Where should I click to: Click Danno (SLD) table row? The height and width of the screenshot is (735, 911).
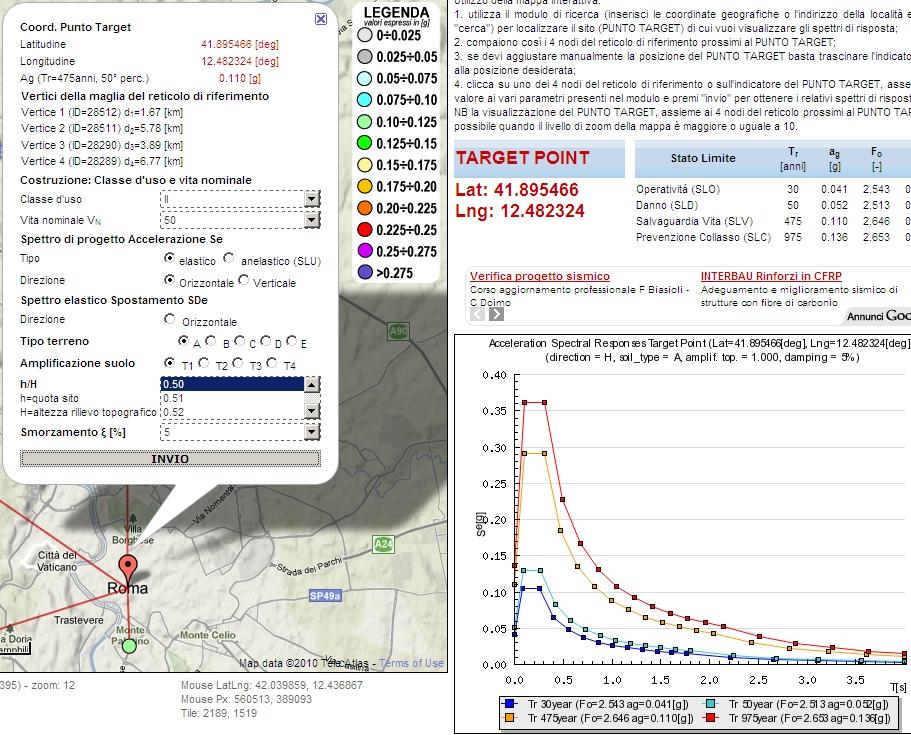click(x=773, y=205)
